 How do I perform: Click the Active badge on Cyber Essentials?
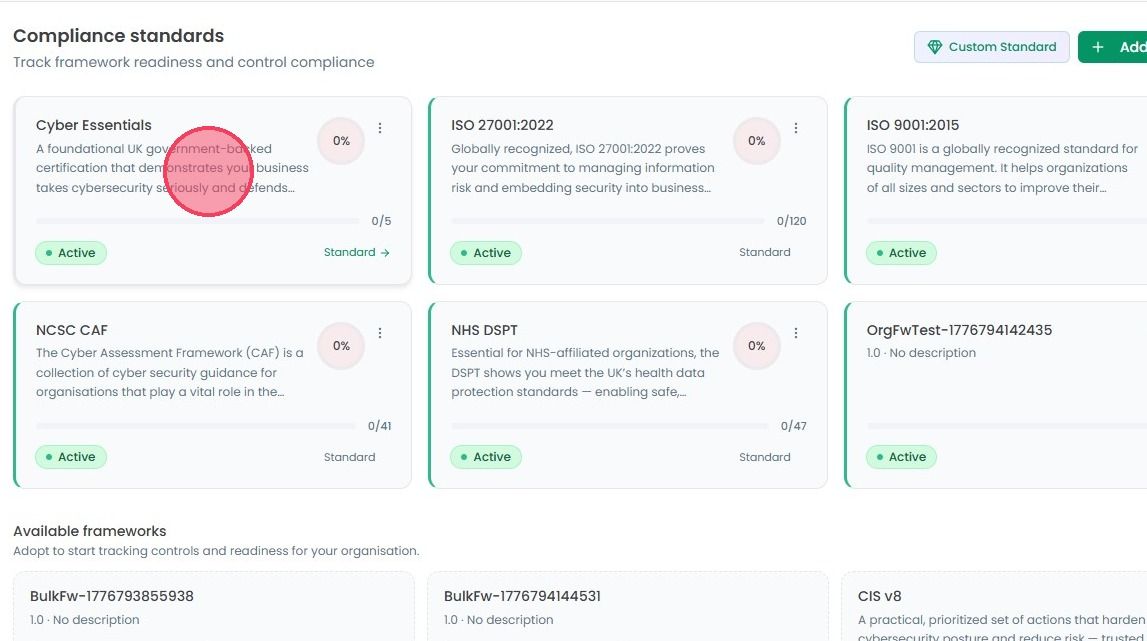click(x=71, y=252)
